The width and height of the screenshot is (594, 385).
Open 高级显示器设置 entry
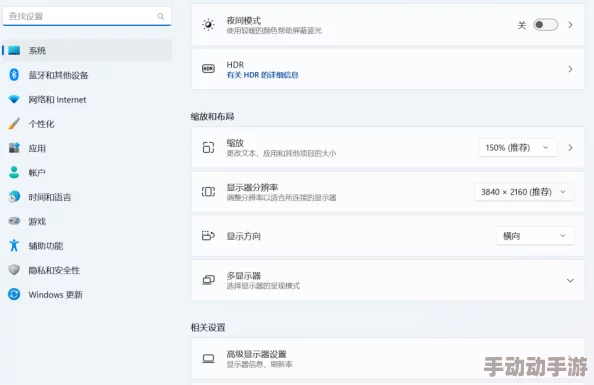click(388, 358)
